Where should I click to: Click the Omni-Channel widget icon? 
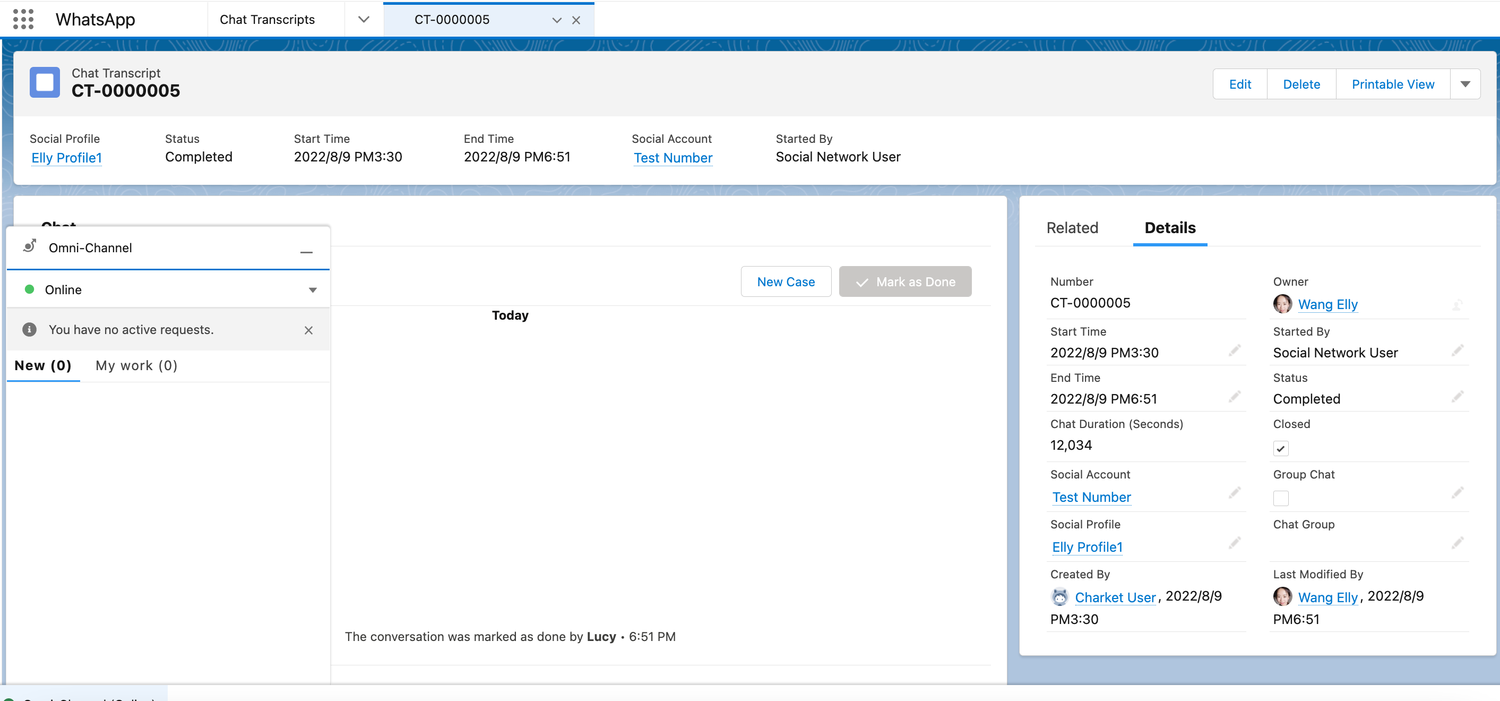[30, 246]
